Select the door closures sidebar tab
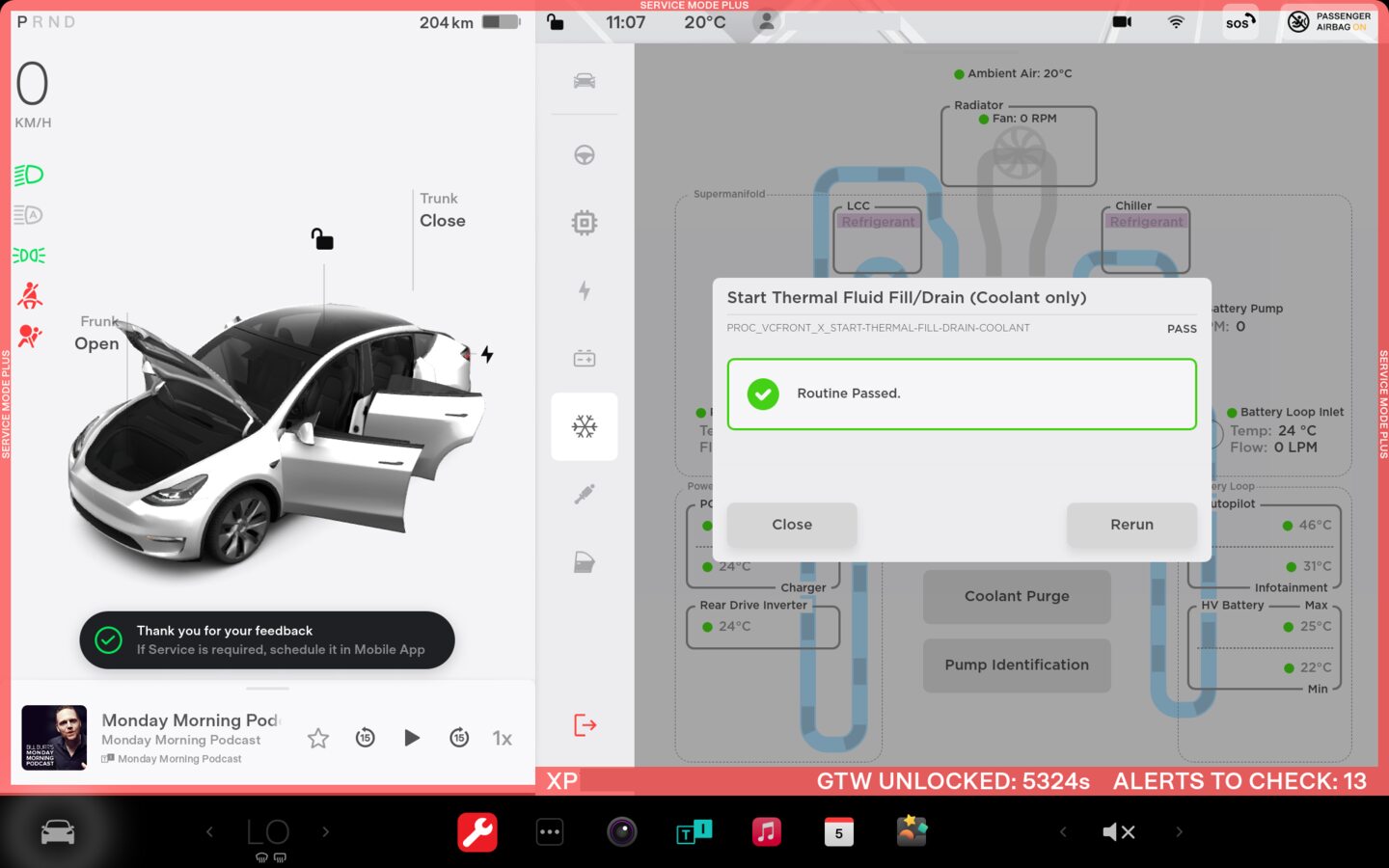Image resolution: width=1389 pixels, height=868 pixels. pyautogui.click(x=584, y=562)
